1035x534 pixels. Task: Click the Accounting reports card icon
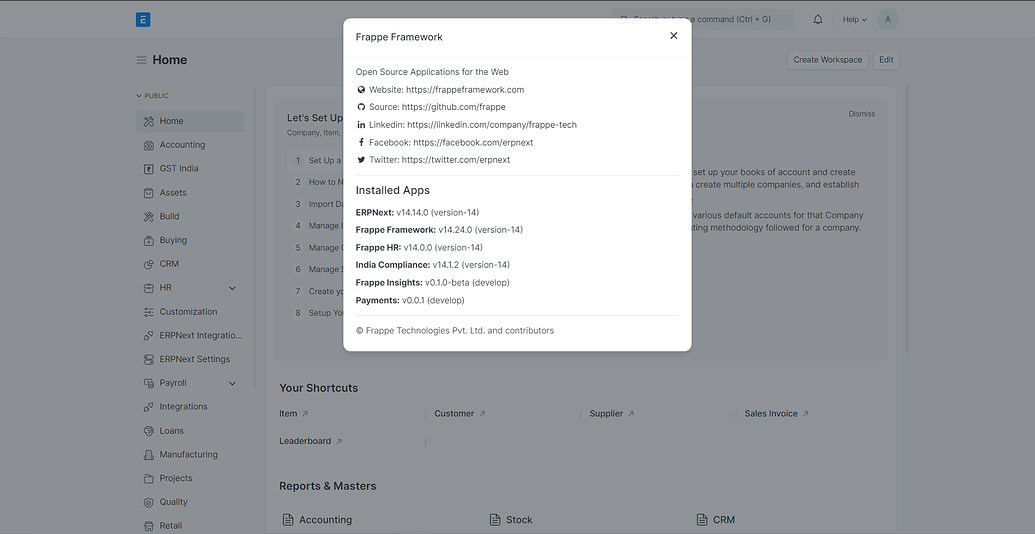point(288,520)
